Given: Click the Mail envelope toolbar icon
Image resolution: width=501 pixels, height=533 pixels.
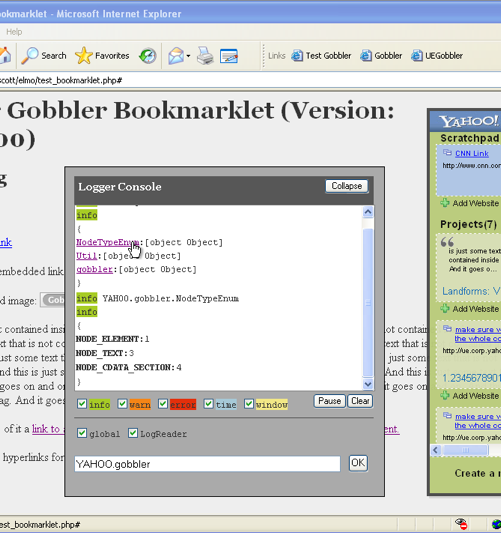Looking at the screenshot, I should [x=176, y=56].
